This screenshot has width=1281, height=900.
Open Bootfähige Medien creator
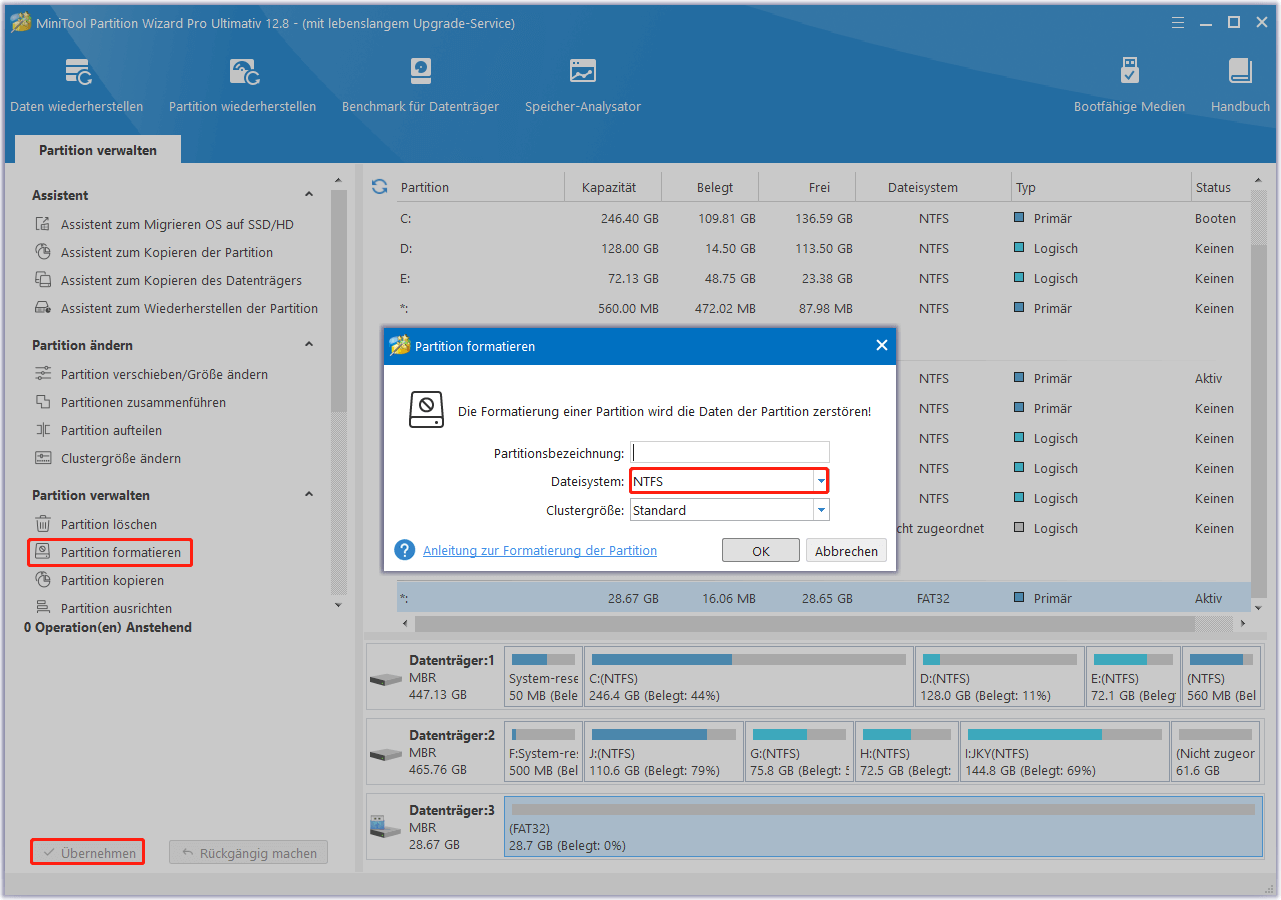pos(1129,86)
